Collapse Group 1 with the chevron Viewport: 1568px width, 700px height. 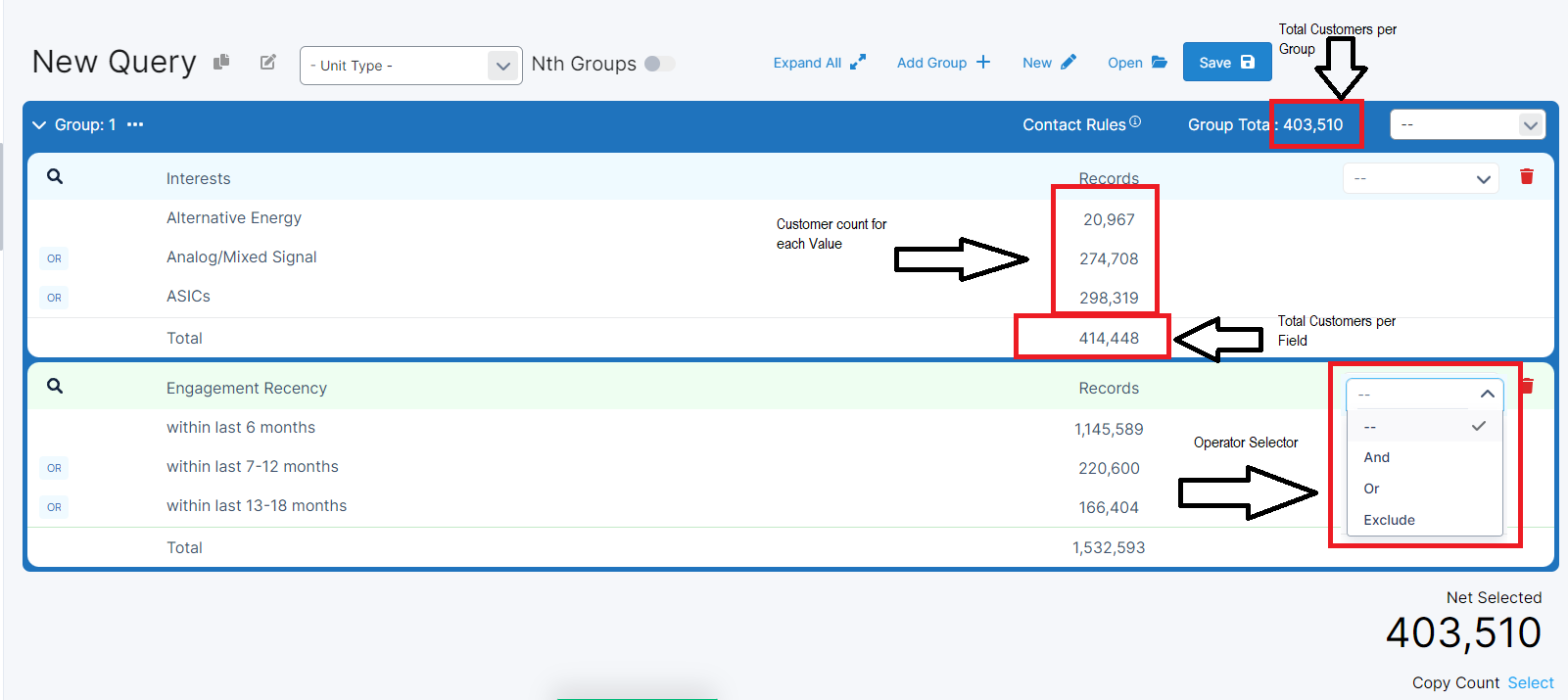pyautogui.click(x=39, y=125)
